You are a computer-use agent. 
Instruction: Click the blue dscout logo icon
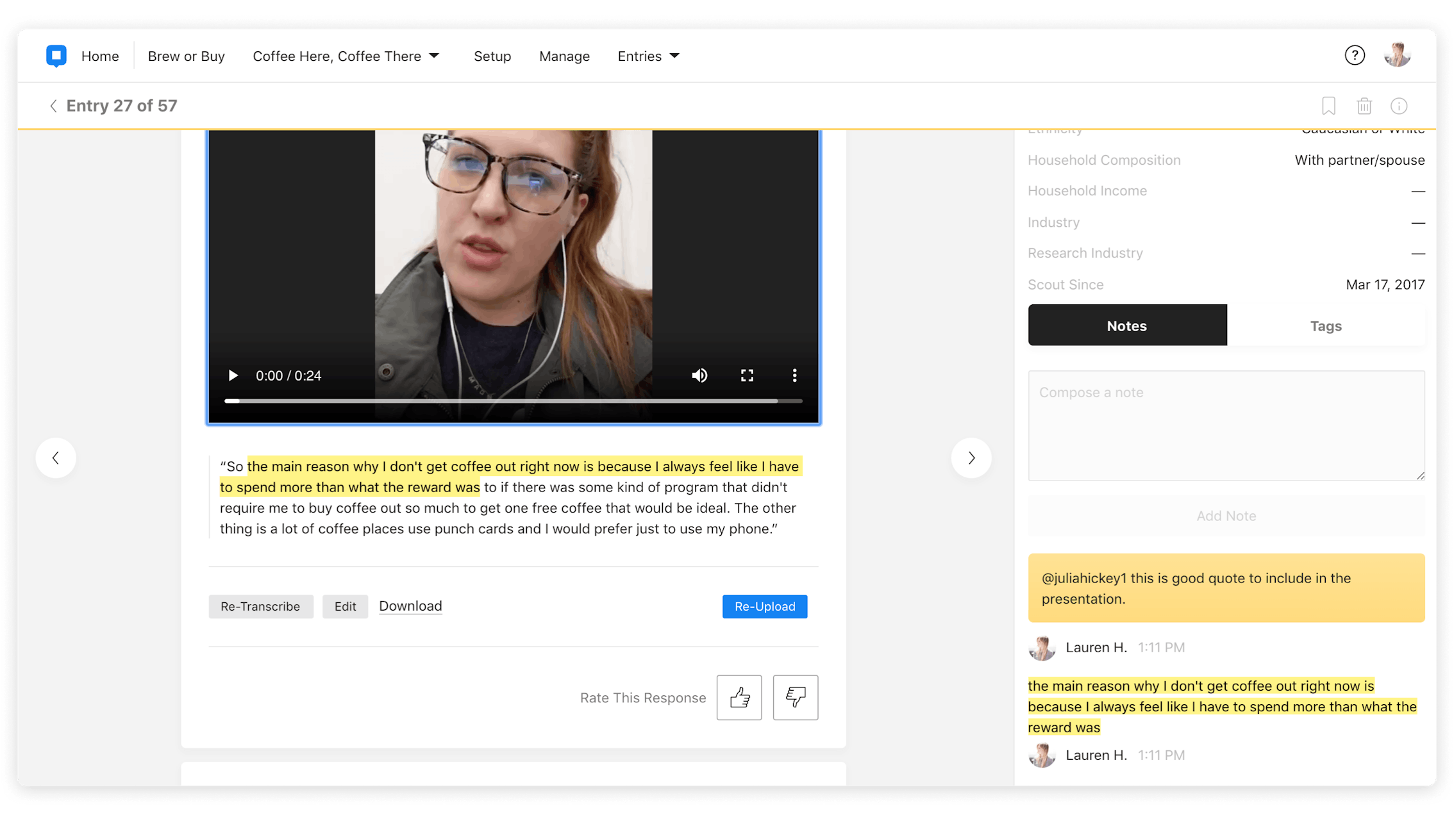coord(56,56)
